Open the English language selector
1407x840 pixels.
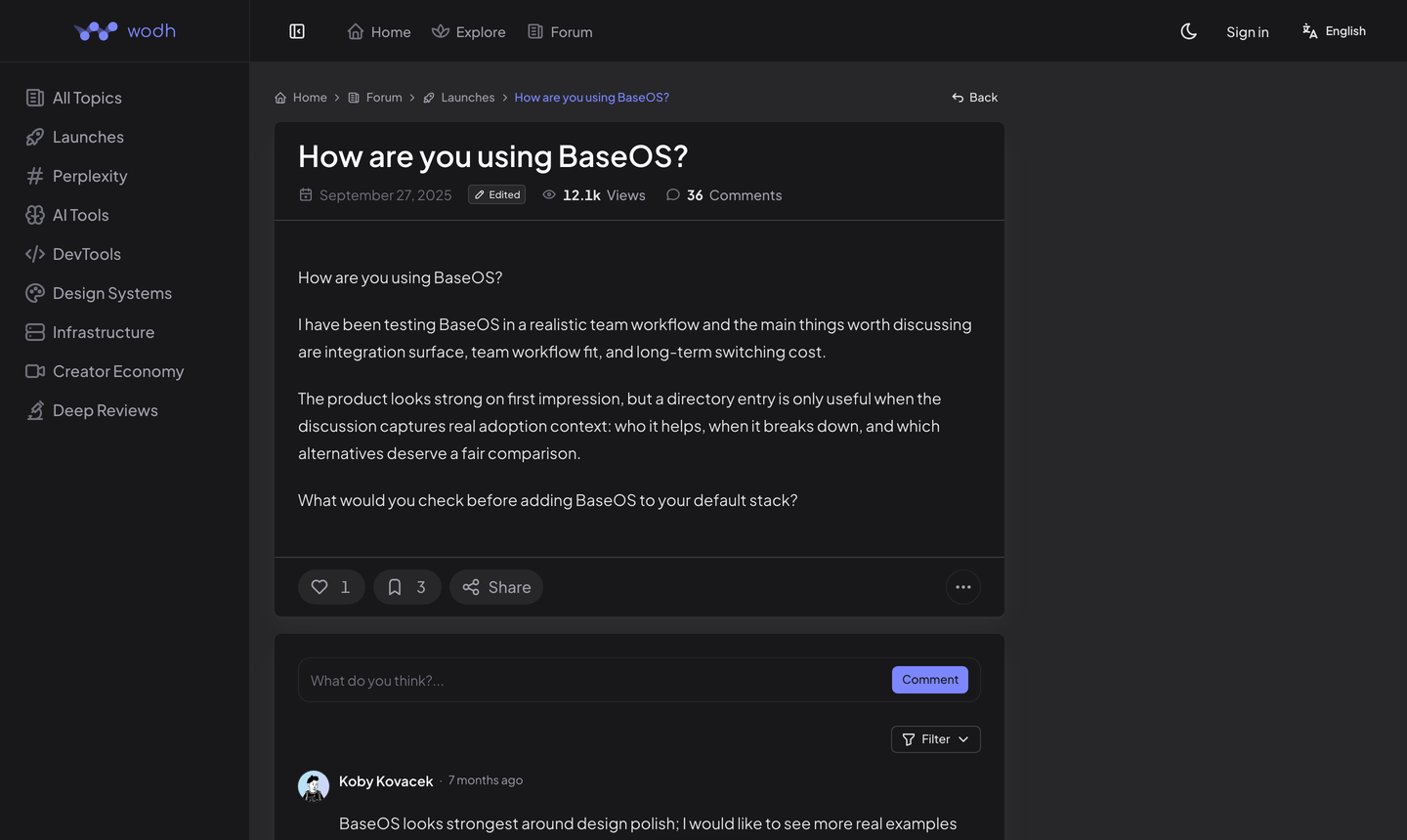click(1334, 31)
